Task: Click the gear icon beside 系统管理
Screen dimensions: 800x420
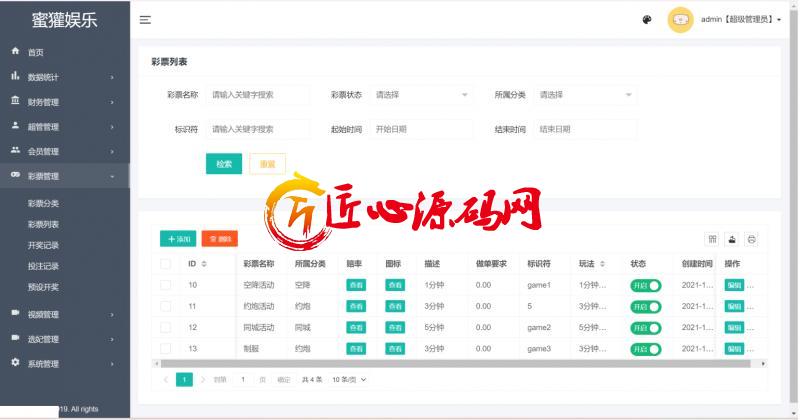Action: point(15,362)
